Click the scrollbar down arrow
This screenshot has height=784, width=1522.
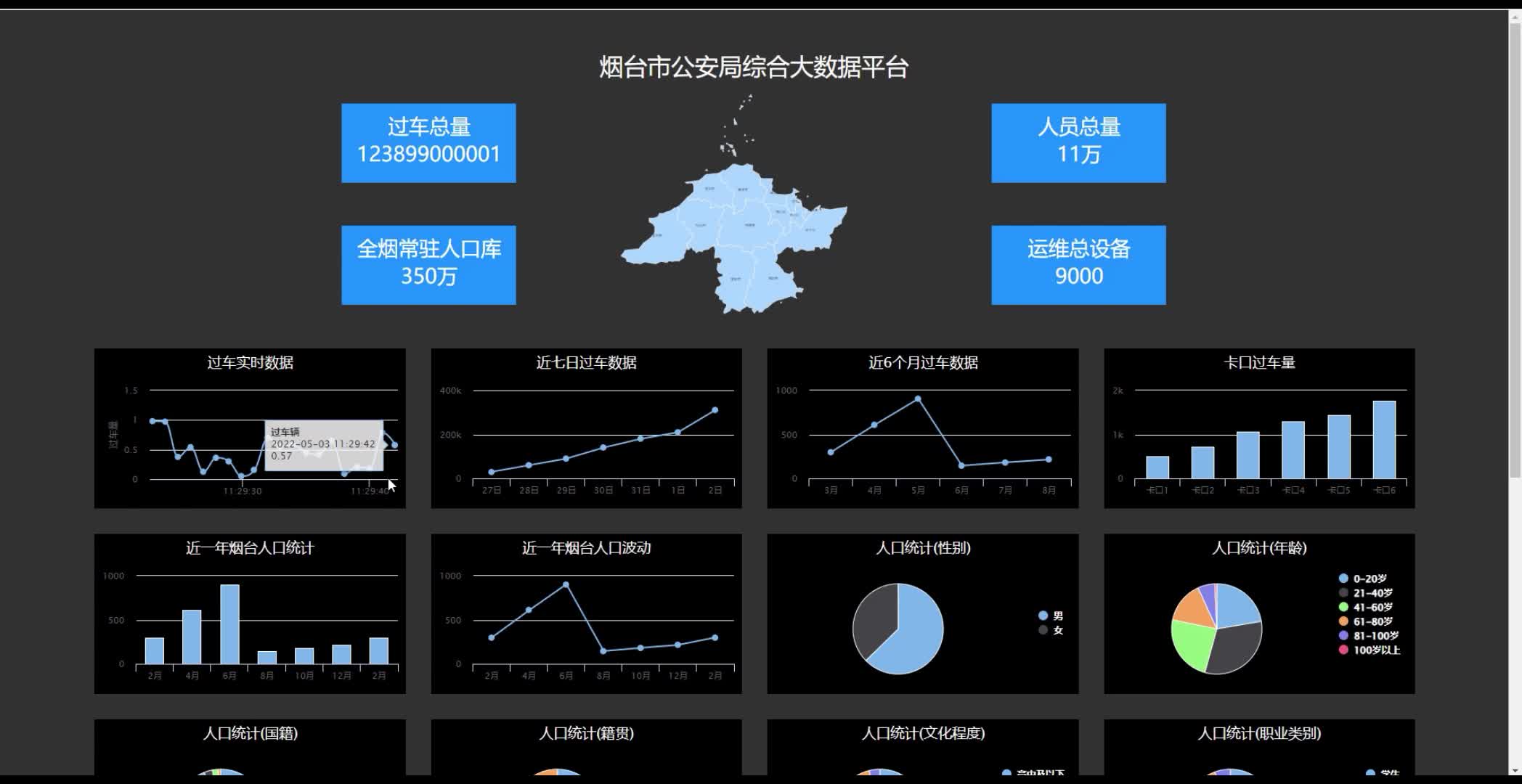(x=1515, y=771)
